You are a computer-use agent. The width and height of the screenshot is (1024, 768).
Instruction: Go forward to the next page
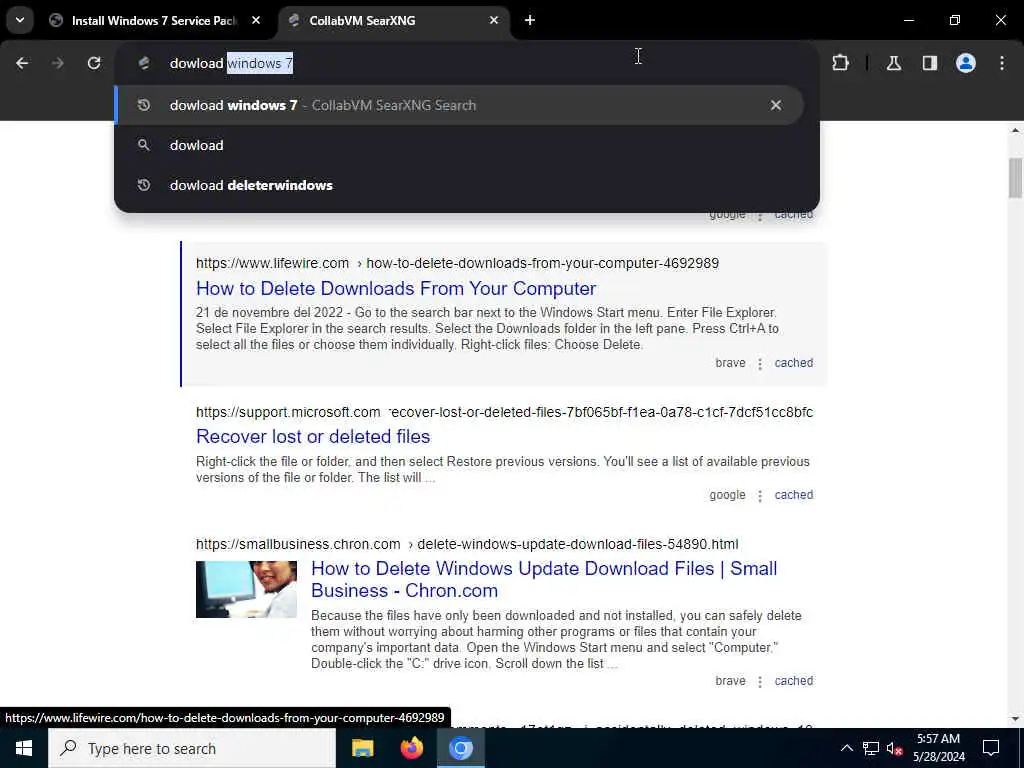click(x=58, y=63)
